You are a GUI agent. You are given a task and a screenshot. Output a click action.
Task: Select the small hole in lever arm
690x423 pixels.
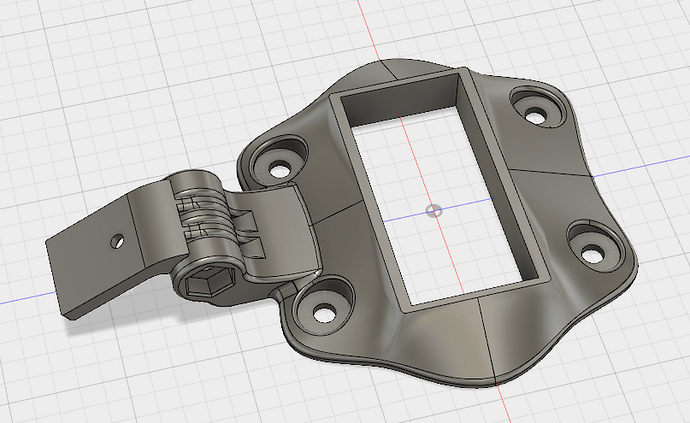coord(118,240)
